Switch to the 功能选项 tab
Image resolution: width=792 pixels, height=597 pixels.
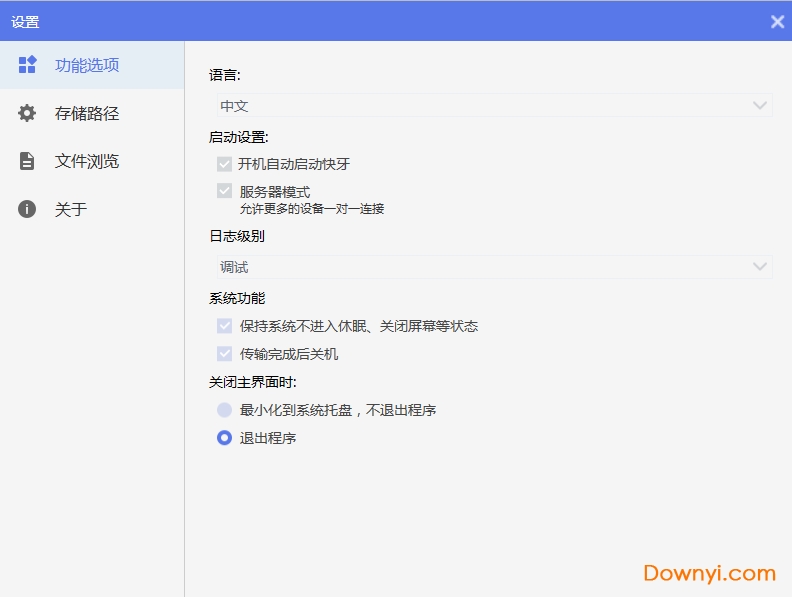87,65
